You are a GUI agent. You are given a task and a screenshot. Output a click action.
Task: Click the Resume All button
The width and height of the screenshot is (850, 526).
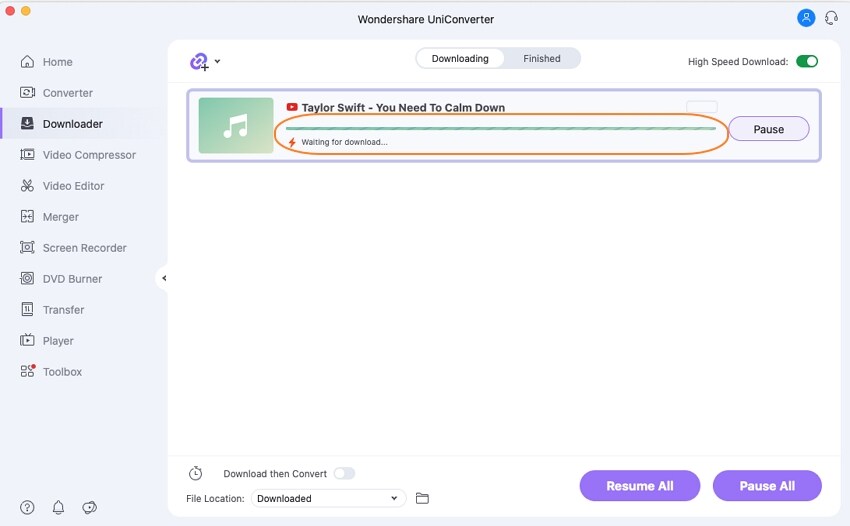(x=640, y=485)
